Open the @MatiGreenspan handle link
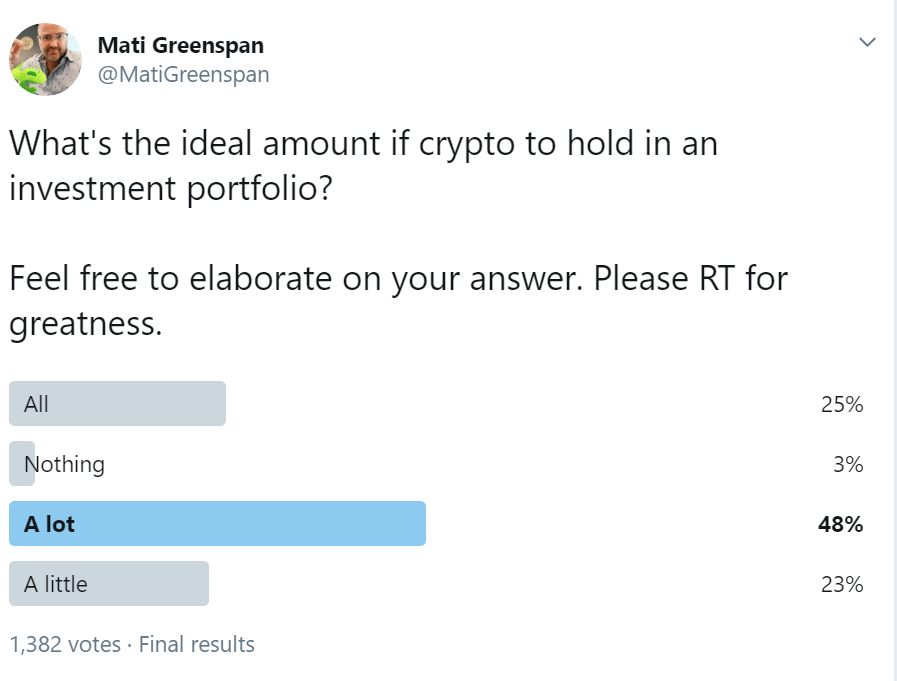The width and height of the screenshot is (897, 681). [x=183, y=74]
